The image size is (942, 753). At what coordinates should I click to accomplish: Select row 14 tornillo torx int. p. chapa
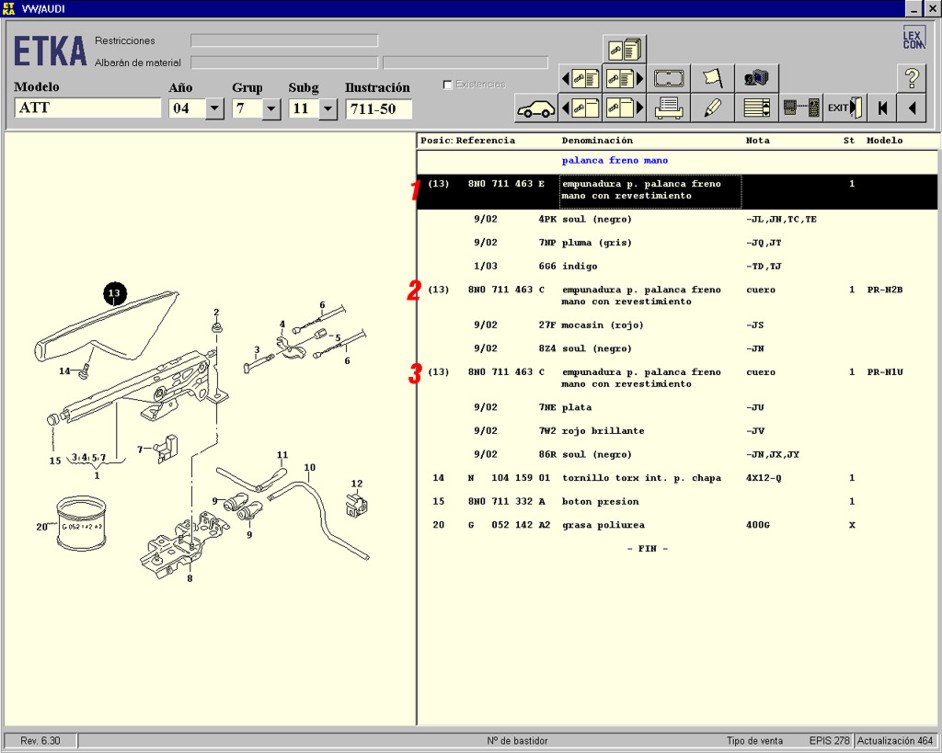coord(677,478)
